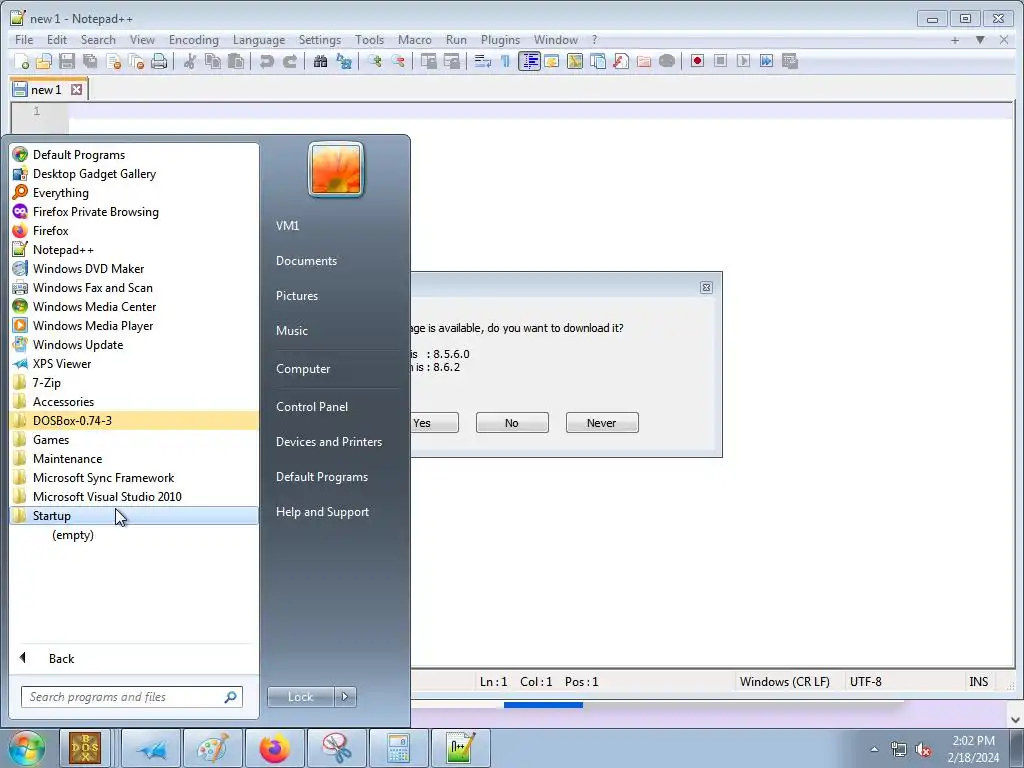Open the Encoding menu

(194, 40)
